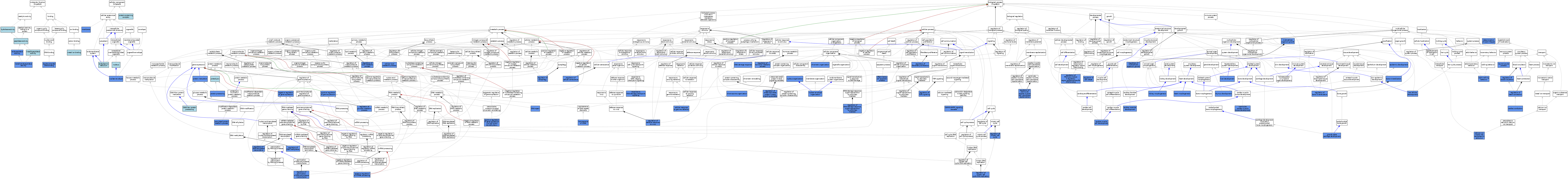
Task: Select the regulation of autophagy node
Action: pyautogui.click(x=542, y=78)
